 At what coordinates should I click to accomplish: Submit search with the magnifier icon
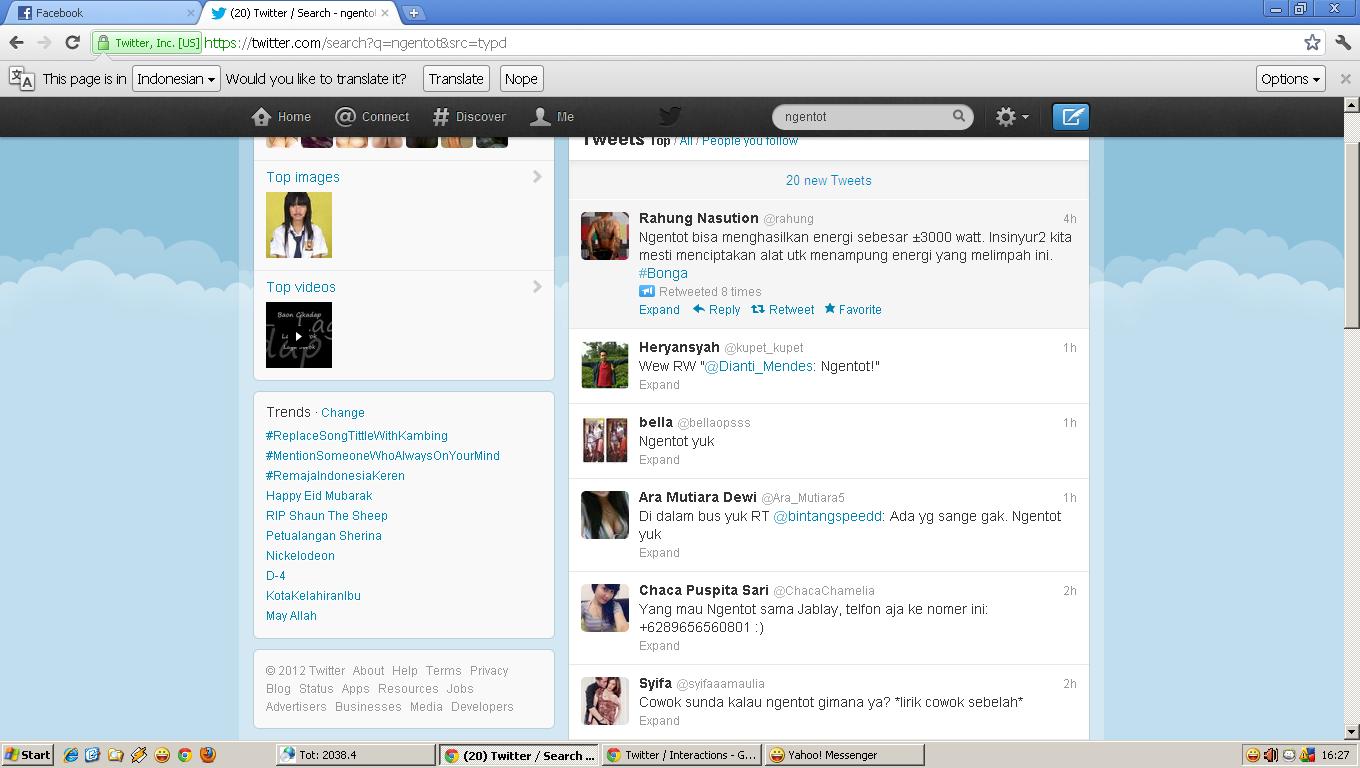(x=958, y=116)
